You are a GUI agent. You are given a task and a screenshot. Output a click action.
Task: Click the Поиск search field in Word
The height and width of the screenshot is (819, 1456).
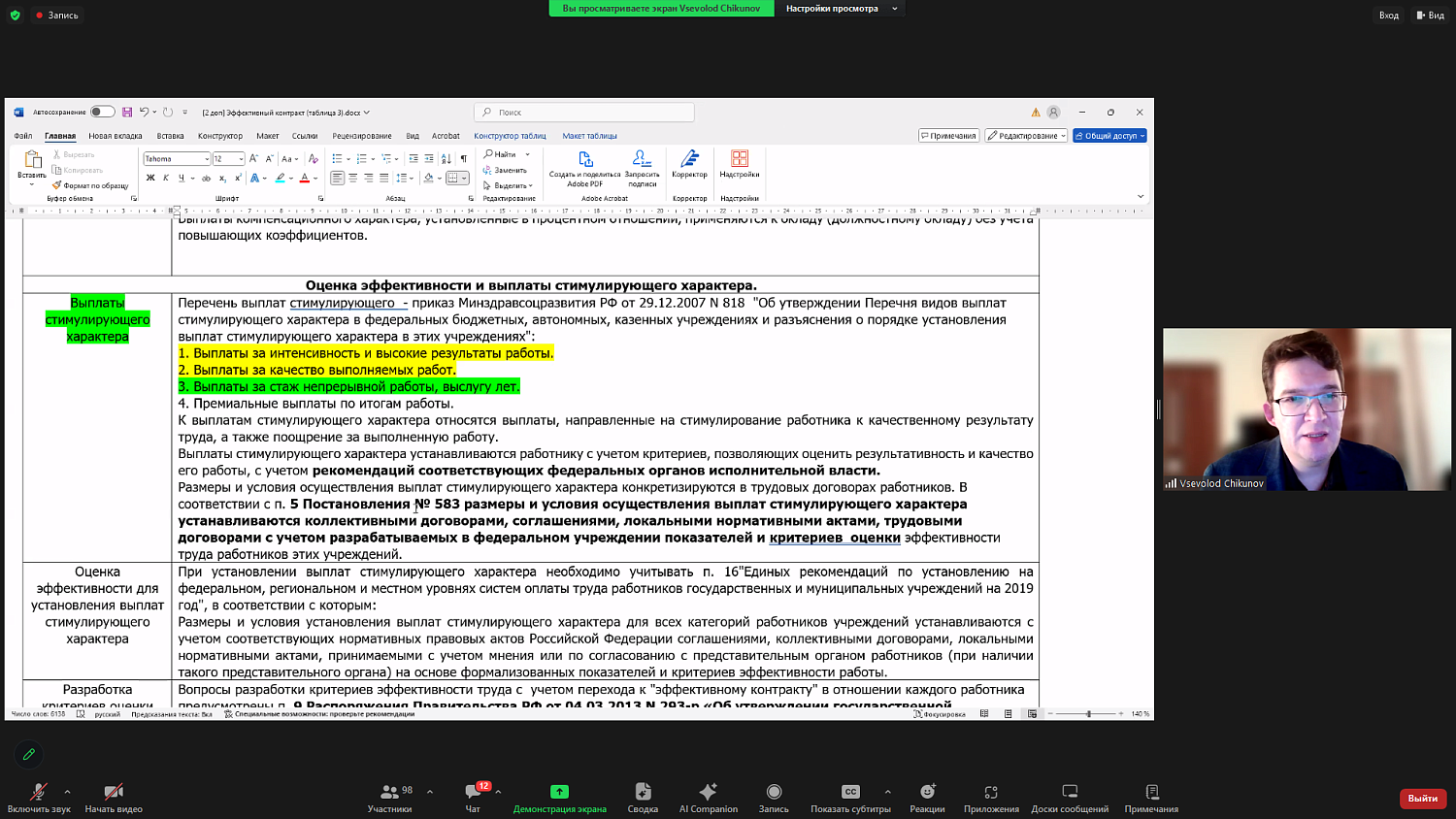(x=584, y=113)
